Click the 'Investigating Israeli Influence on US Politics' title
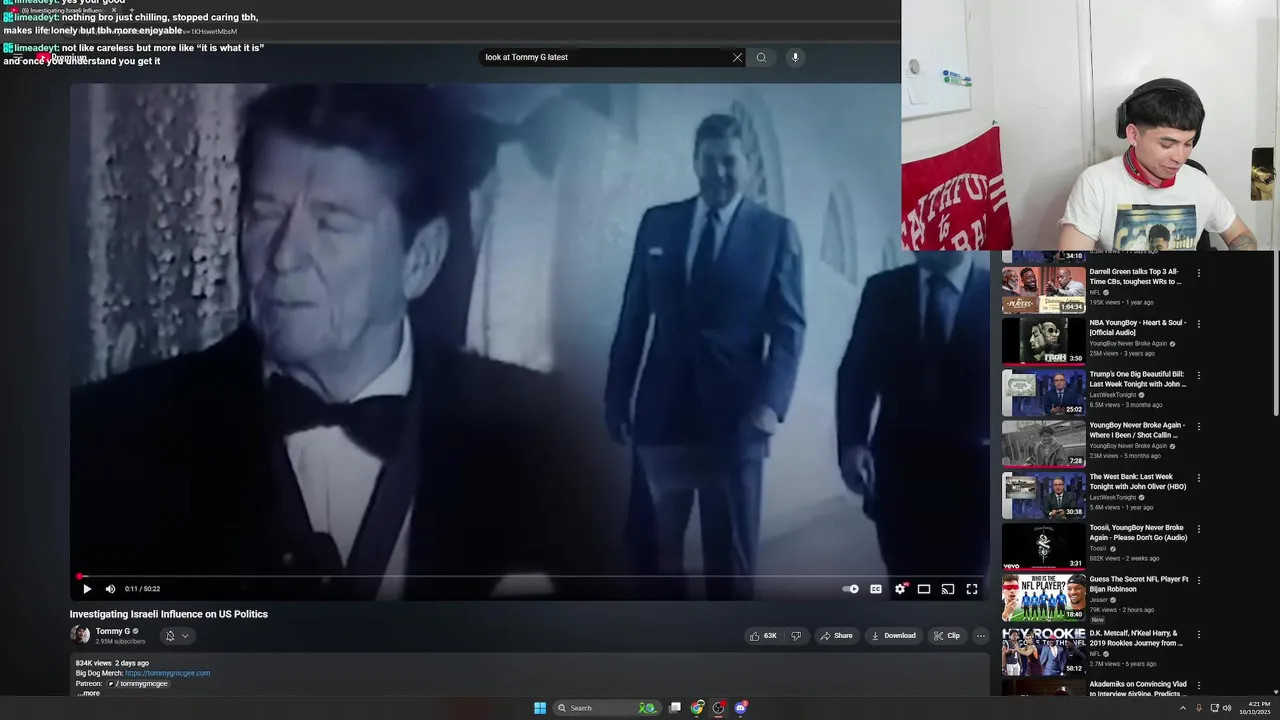This screenshot has width=1280, height=720. click(x=169, y=614)
